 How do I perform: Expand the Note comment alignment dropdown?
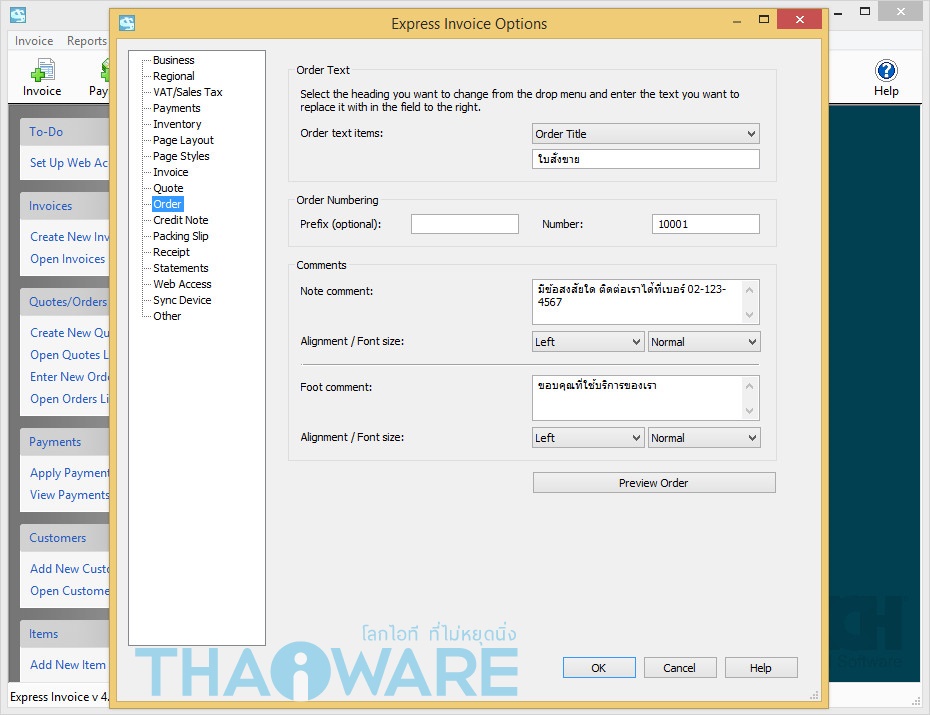pos(588,342)
